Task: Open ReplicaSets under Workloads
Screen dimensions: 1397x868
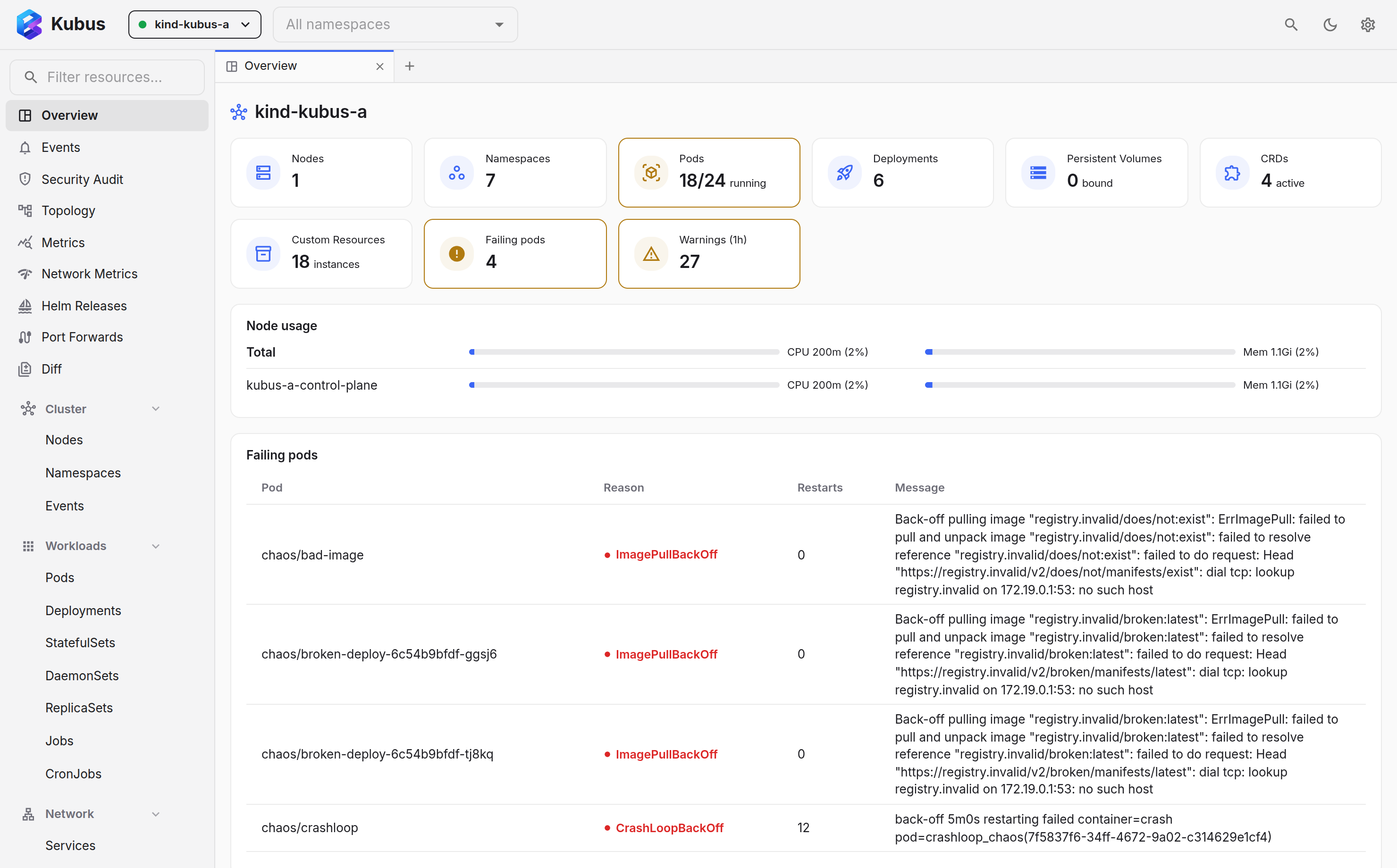Action: click(x=79, y=708)
